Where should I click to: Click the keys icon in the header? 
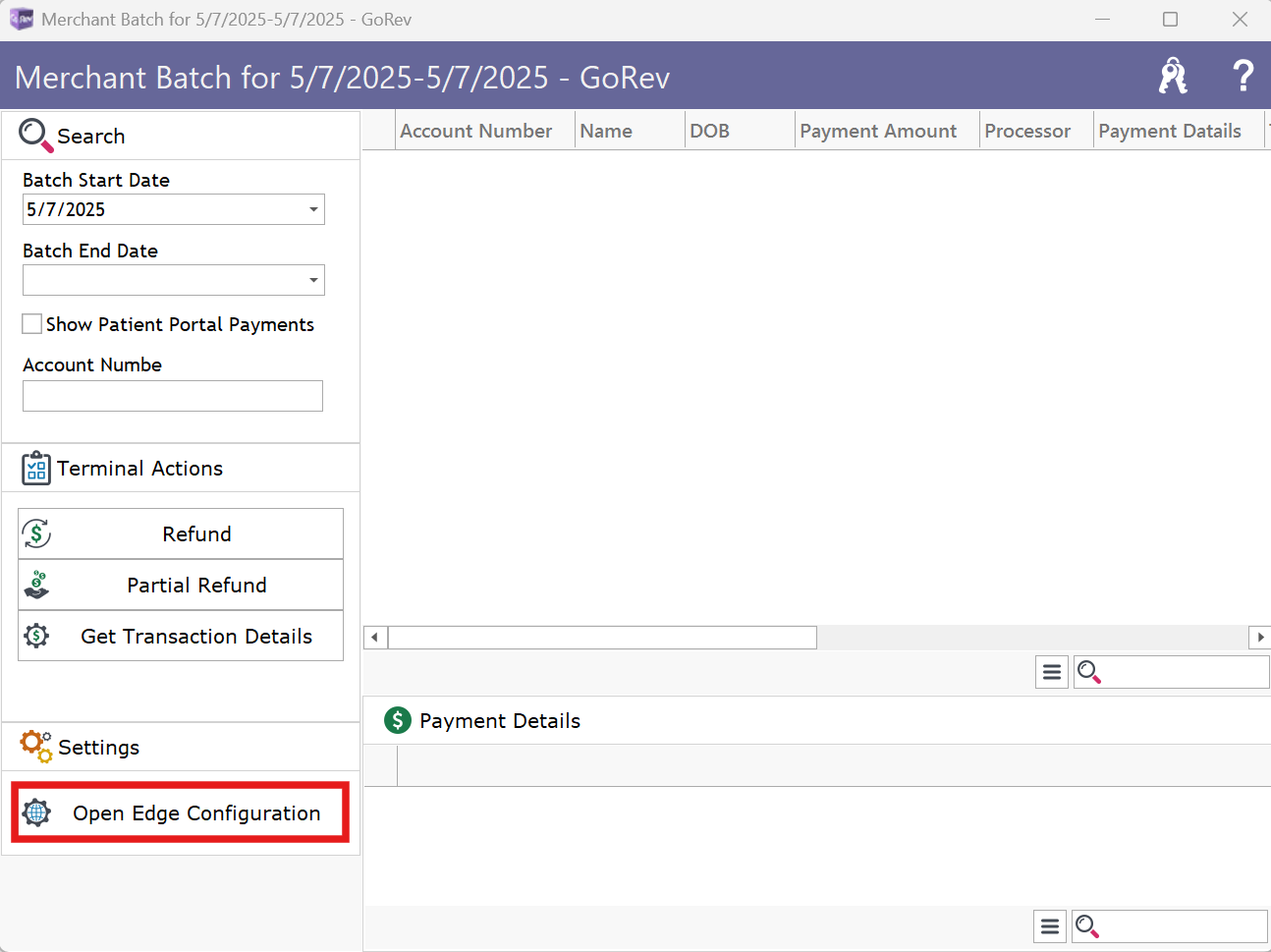[1173, 76]
